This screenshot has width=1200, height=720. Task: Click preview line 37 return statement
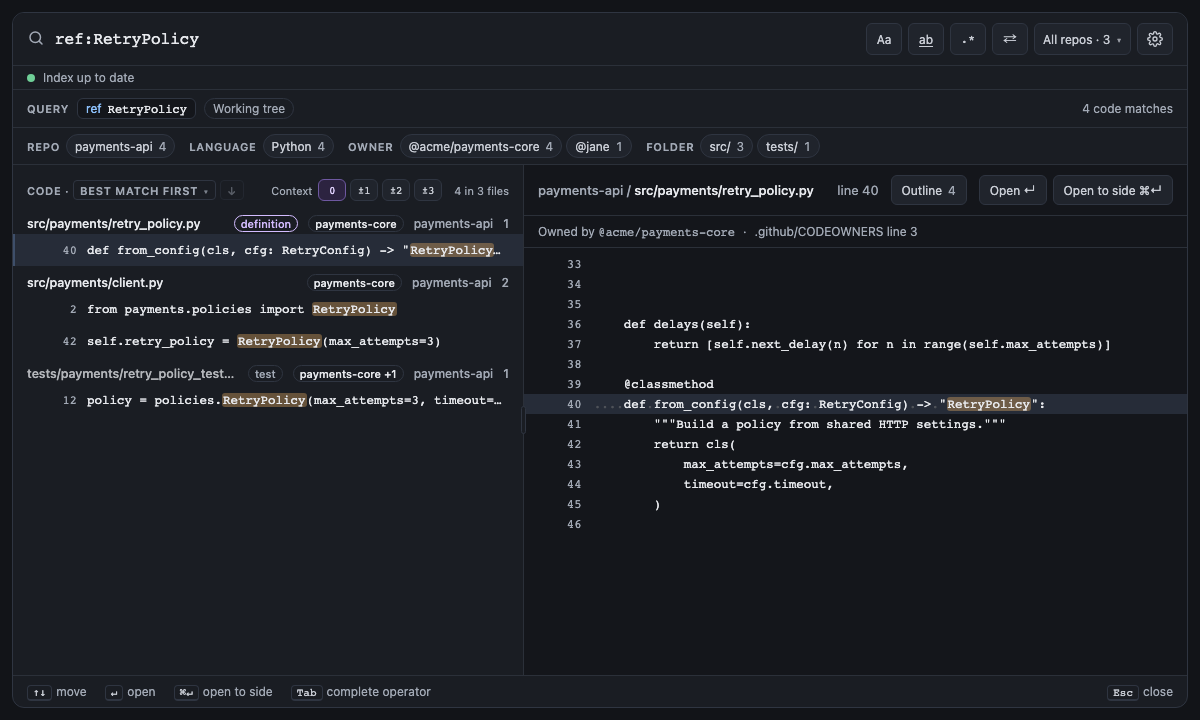point(882,344)
